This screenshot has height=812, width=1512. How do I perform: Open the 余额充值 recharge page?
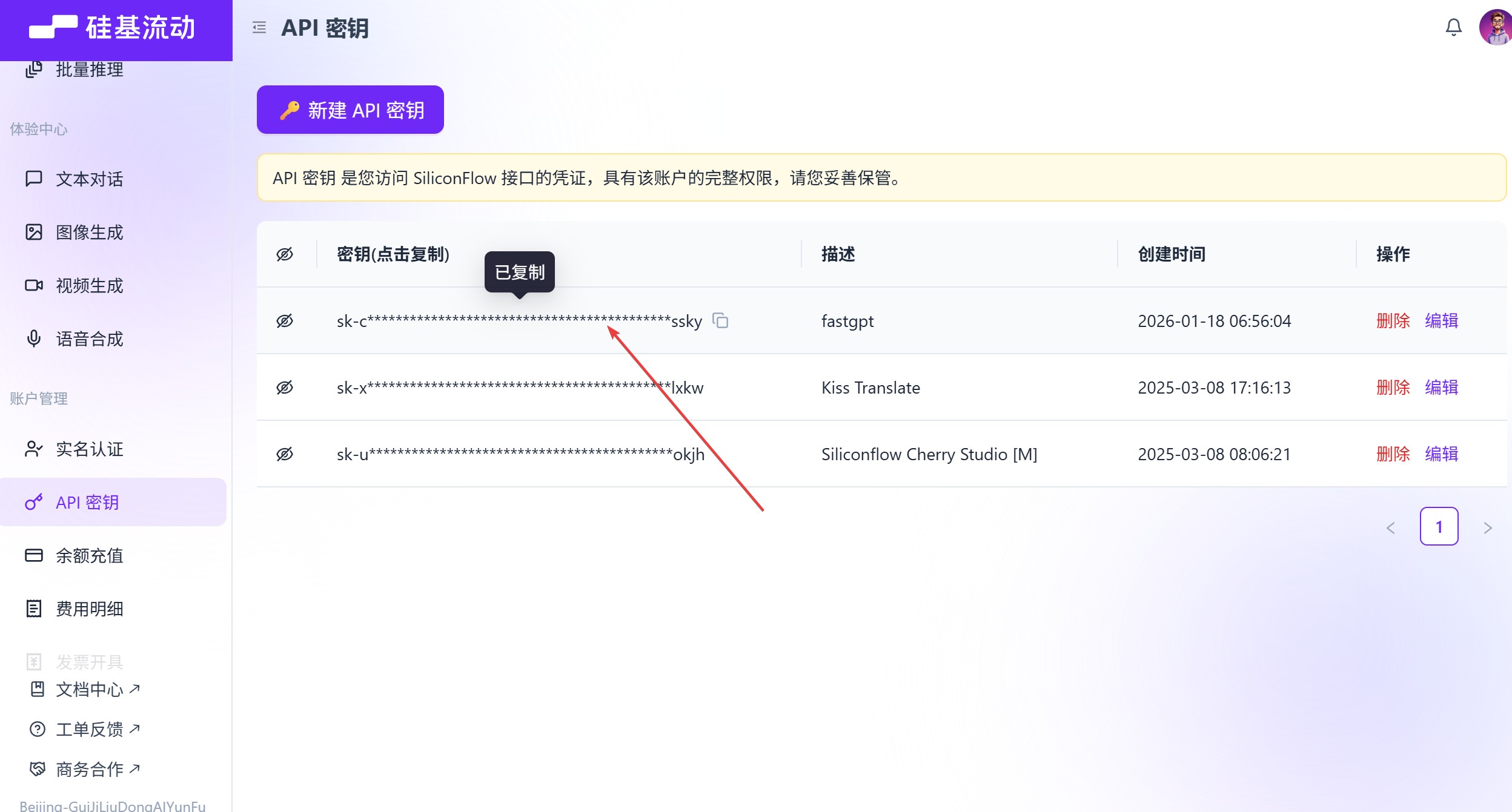point(90,555)
